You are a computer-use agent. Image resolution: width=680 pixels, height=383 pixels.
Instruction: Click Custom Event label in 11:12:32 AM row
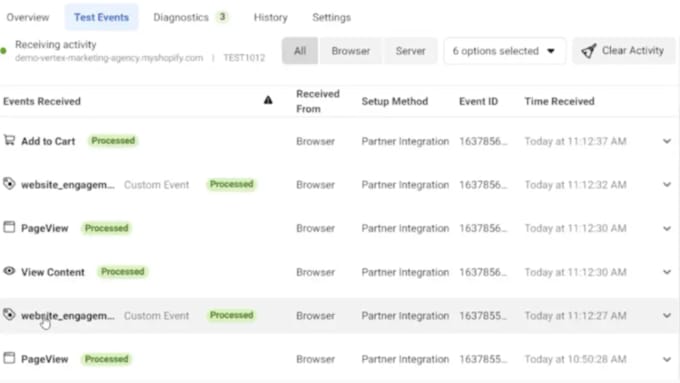(x=157, y=185)
